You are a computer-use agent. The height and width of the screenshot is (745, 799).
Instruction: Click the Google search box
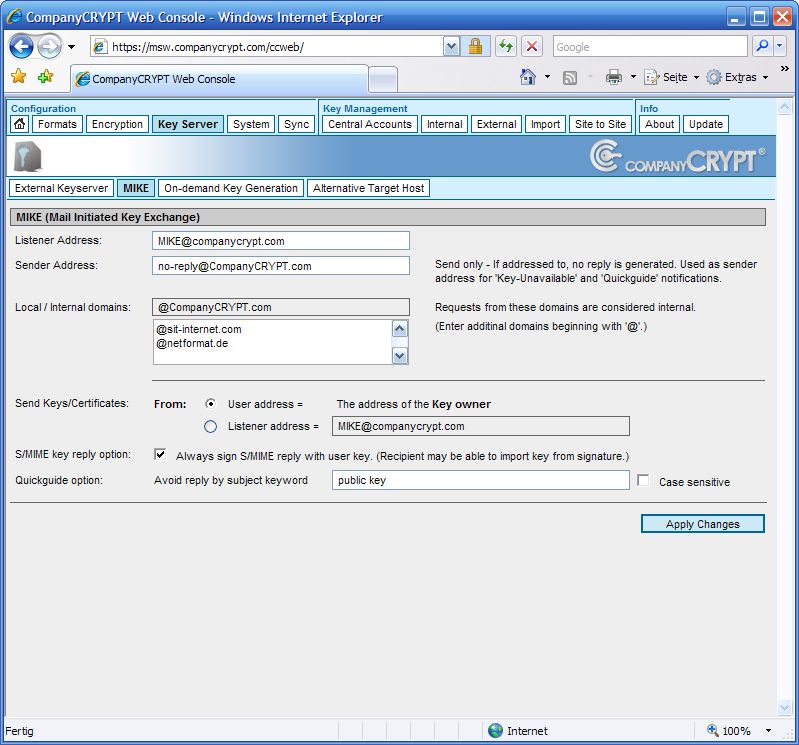[650, 47]
